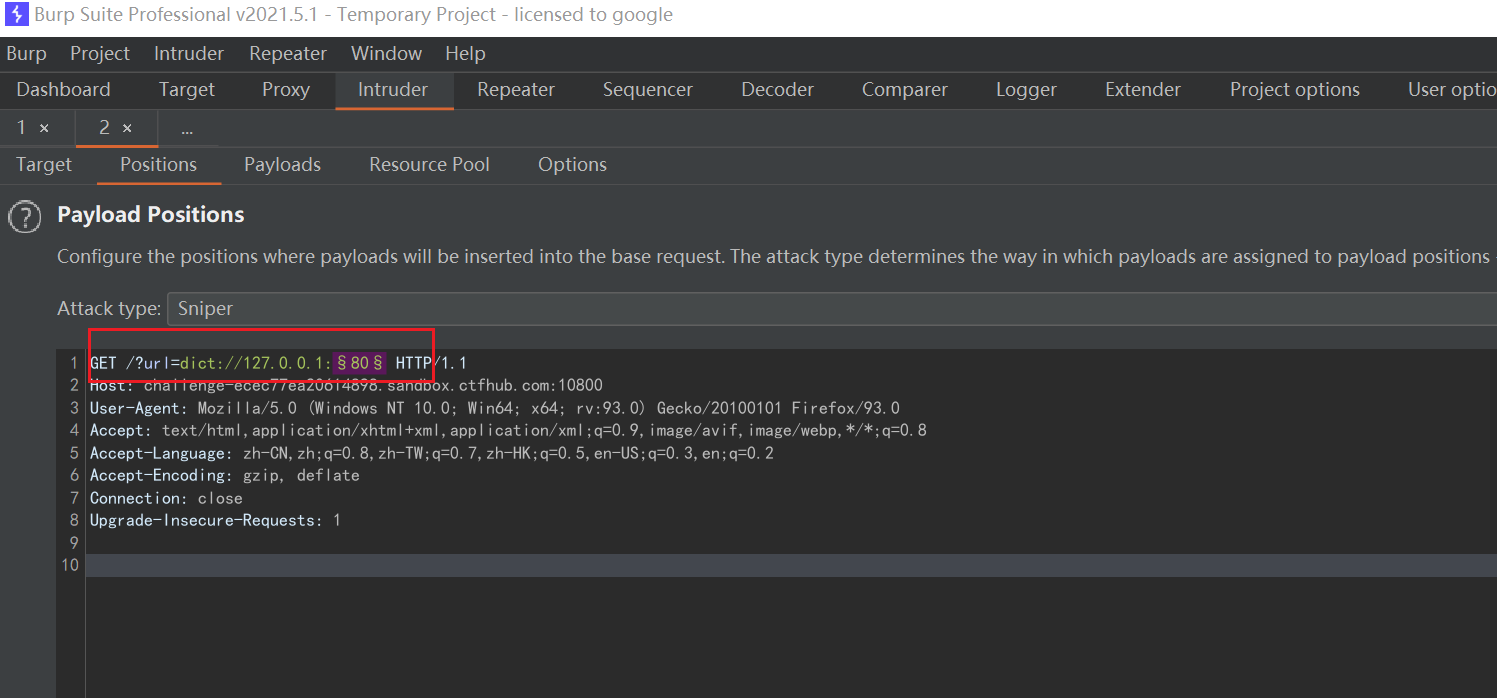This screenshot has width=1497, height=698.
Task: Click the empty line 10 in the editor
Action: [x=790, y=565]
